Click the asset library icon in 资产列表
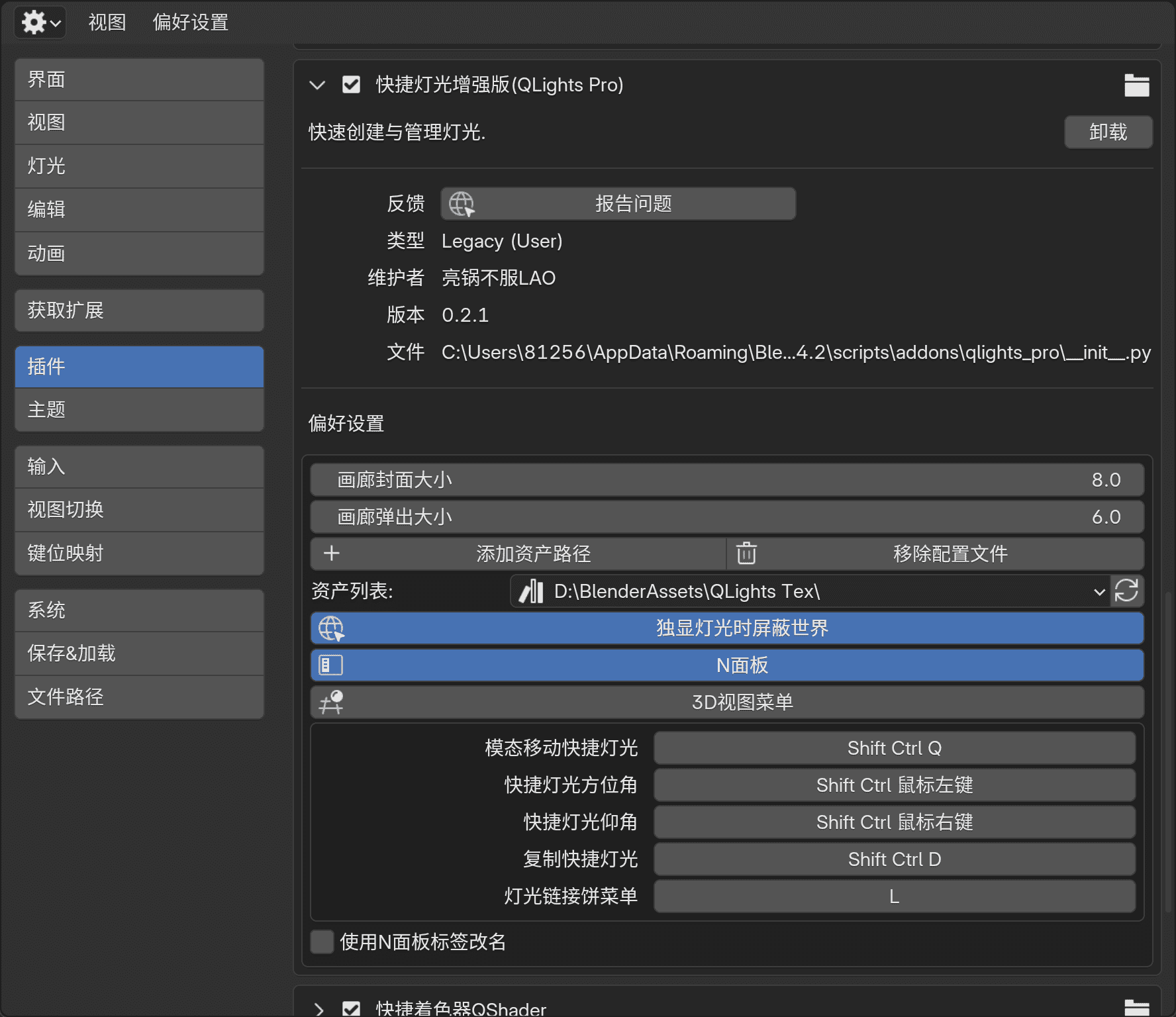The height and width of the screenshot is (1017, 1176). pyautogui.click(x=531, y=591)
